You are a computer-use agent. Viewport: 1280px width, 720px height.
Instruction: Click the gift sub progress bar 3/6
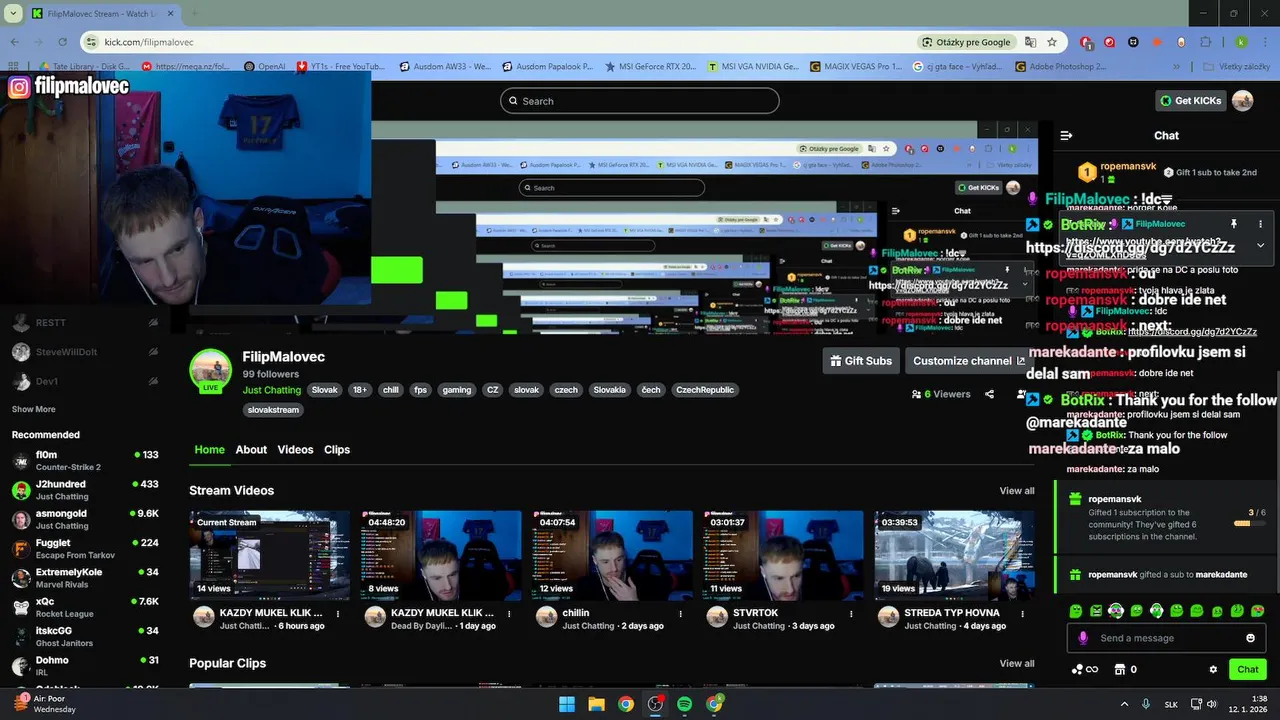tap(1250, 523)
